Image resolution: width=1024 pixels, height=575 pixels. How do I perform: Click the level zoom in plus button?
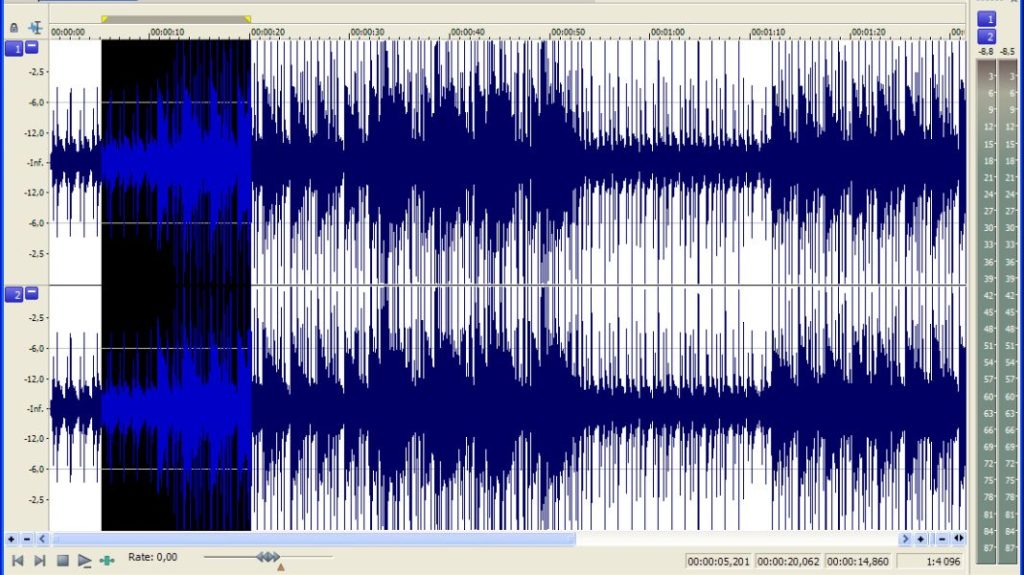tap(11, 539)
